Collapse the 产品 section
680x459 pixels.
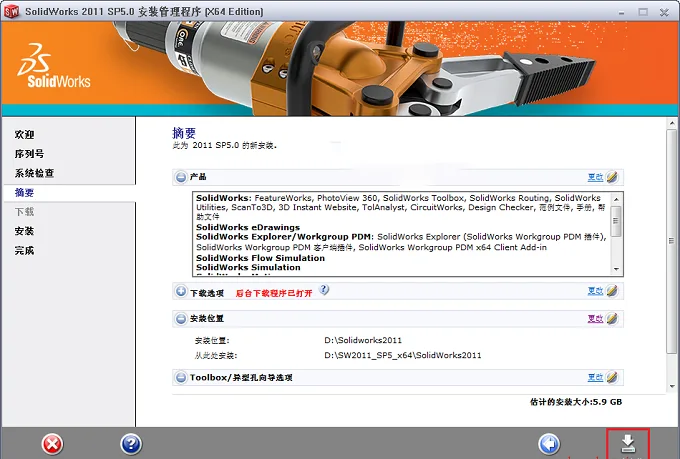pos(181,177)
